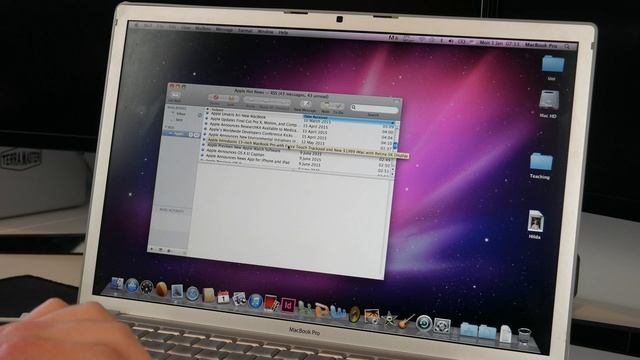Screen dimensions: 640x360
Task: Select message 'Apple Announces ResearchKit Available...'
Action: pyautogui.click(x=252, y=127)
